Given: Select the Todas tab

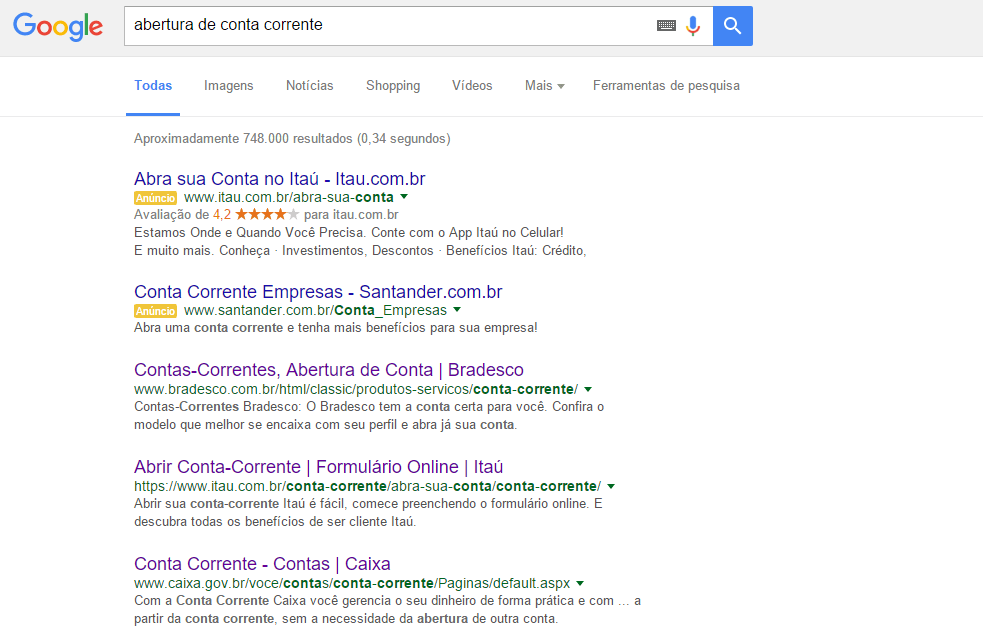Looking at the screenshot, I should coord(153,86).
